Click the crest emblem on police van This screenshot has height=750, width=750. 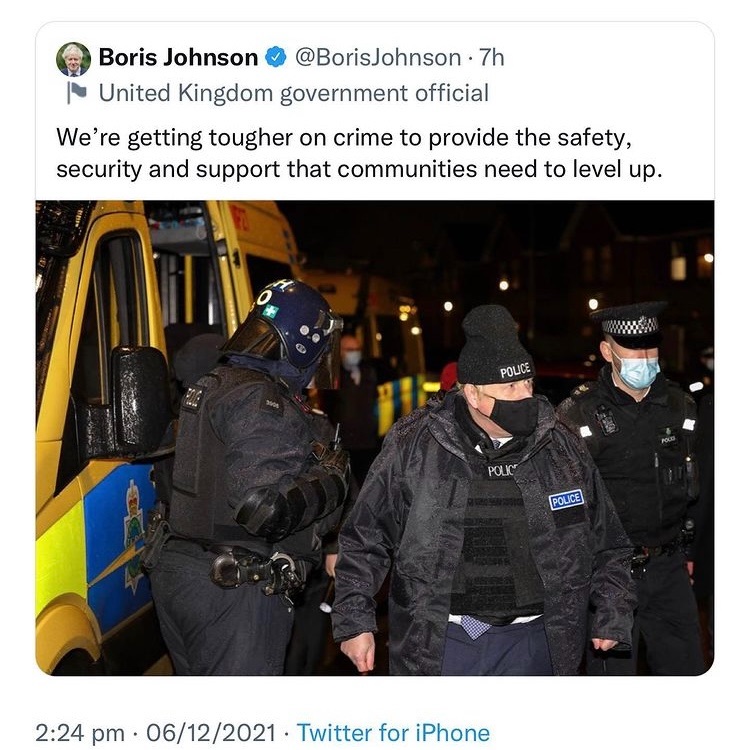pyautogui.click(x=134, y=533)
